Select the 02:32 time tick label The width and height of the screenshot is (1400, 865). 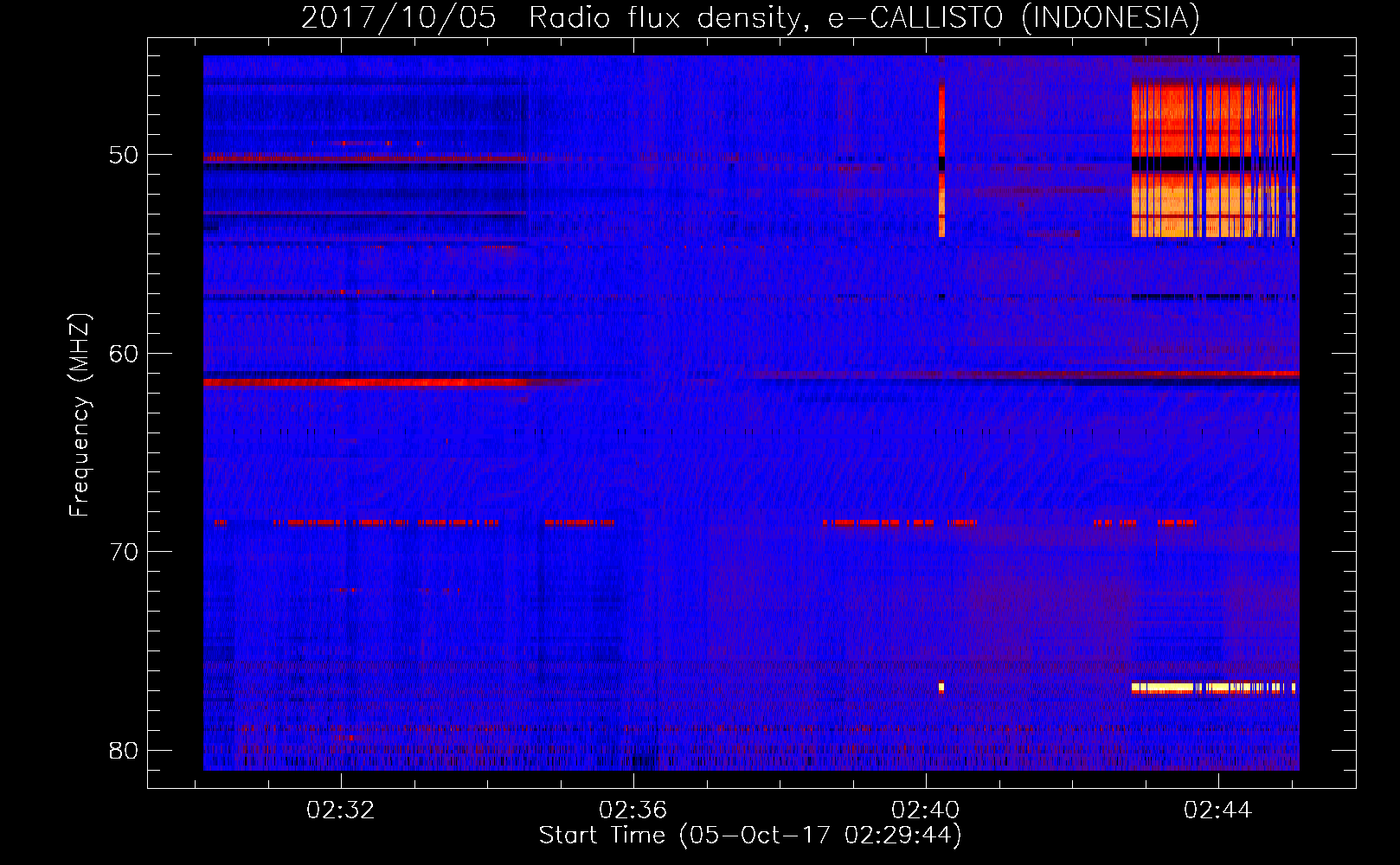pos(341,811)
